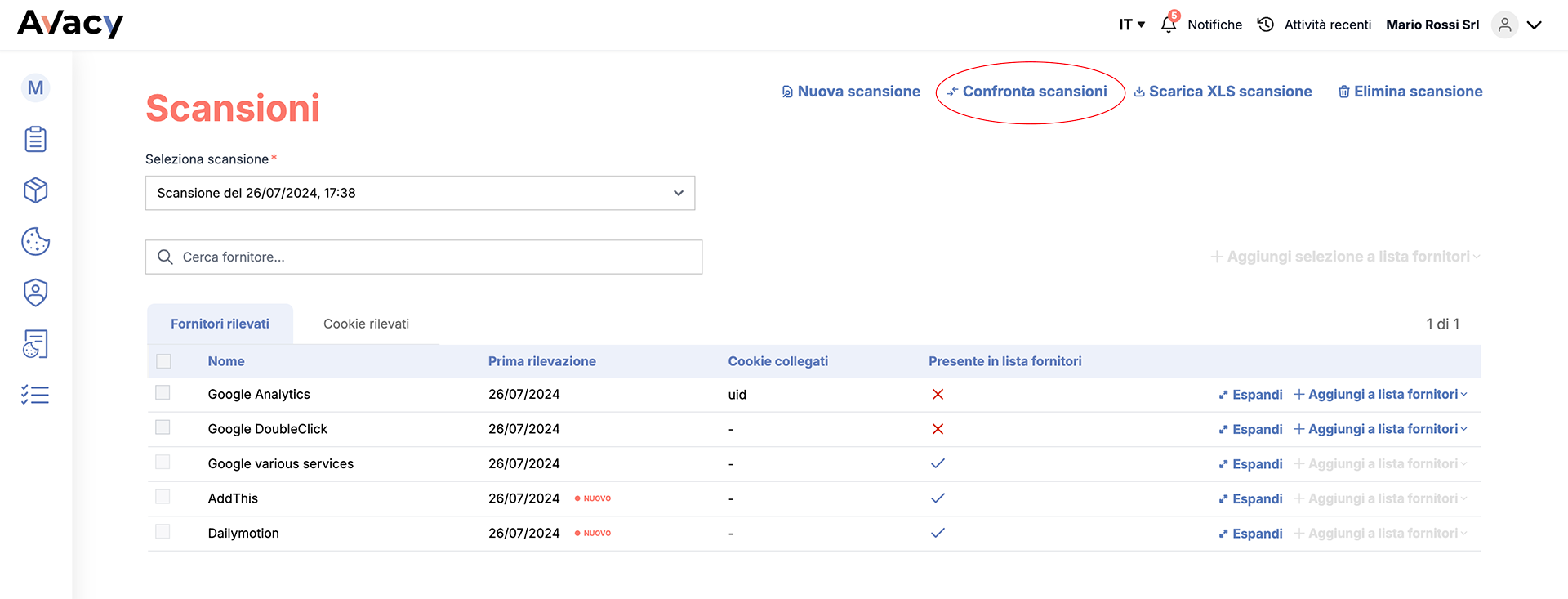
Task: Check the Google DoubleClick row checkbox
Action: [x=163, y=427]
